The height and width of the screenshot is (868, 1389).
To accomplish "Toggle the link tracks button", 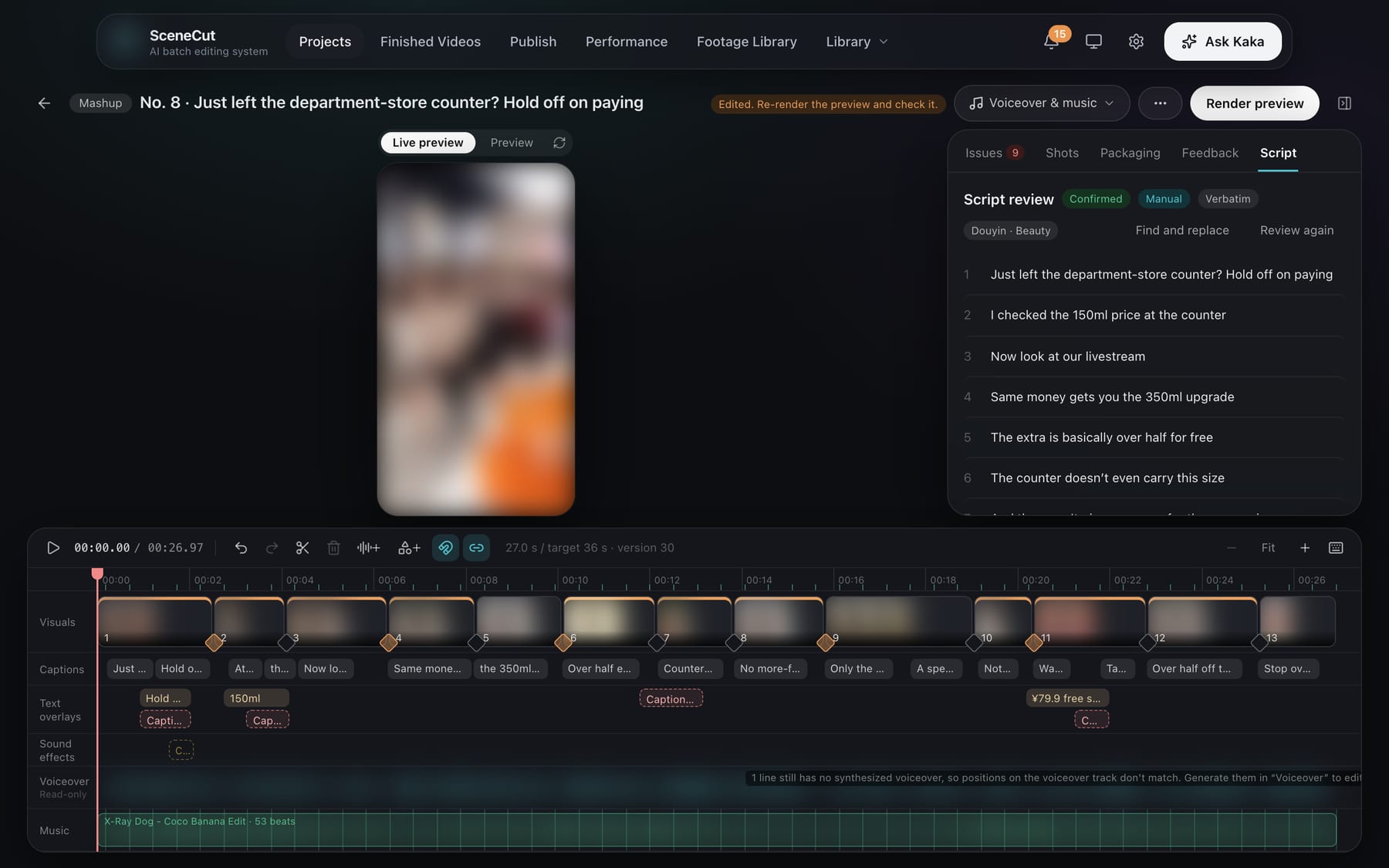I will [x=477, y=548].
